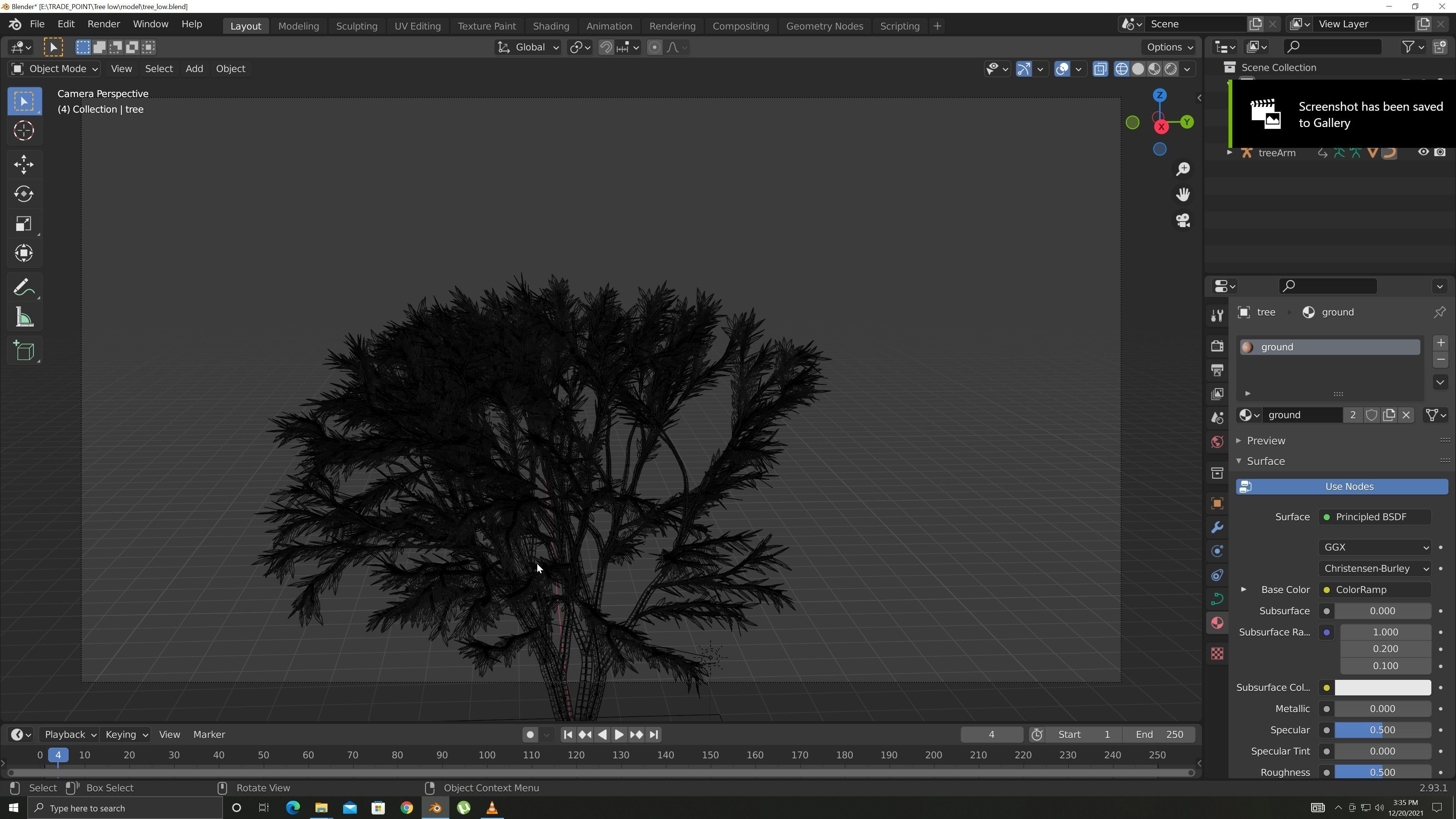Screen dimensions: 1456x819
Task: Open the Render properties tab
Action: click(1217, 346)
